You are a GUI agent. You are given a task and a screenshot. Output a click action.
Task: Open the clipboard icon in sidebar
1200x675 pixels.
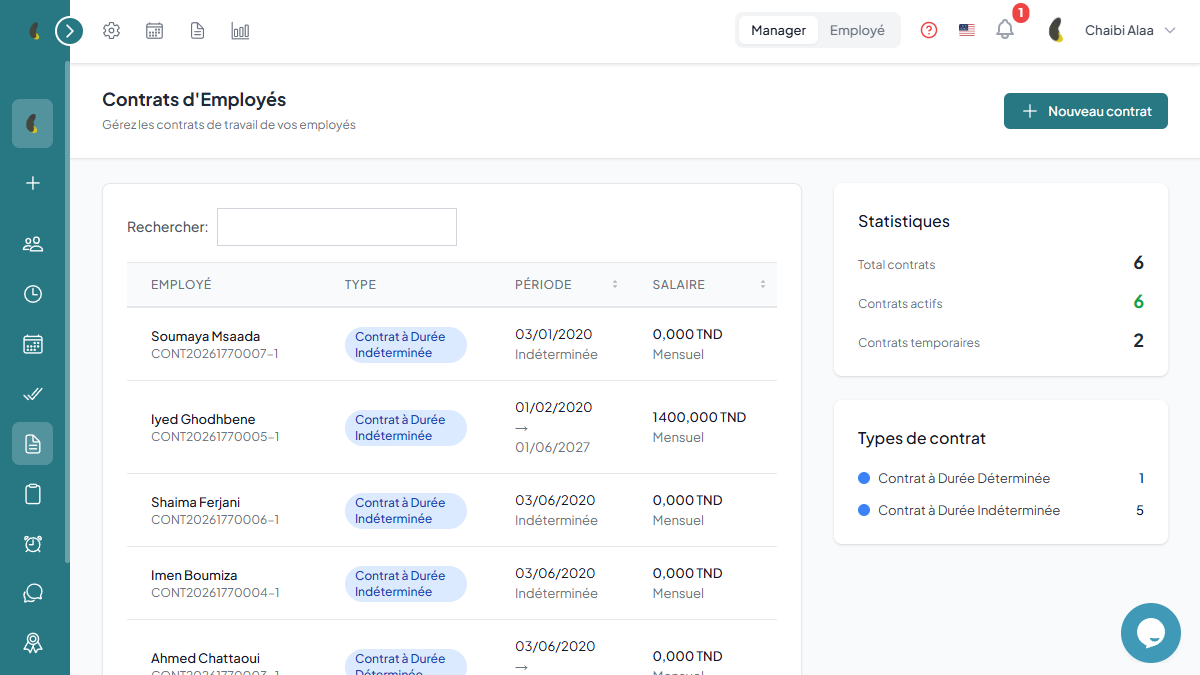point(33,494)
